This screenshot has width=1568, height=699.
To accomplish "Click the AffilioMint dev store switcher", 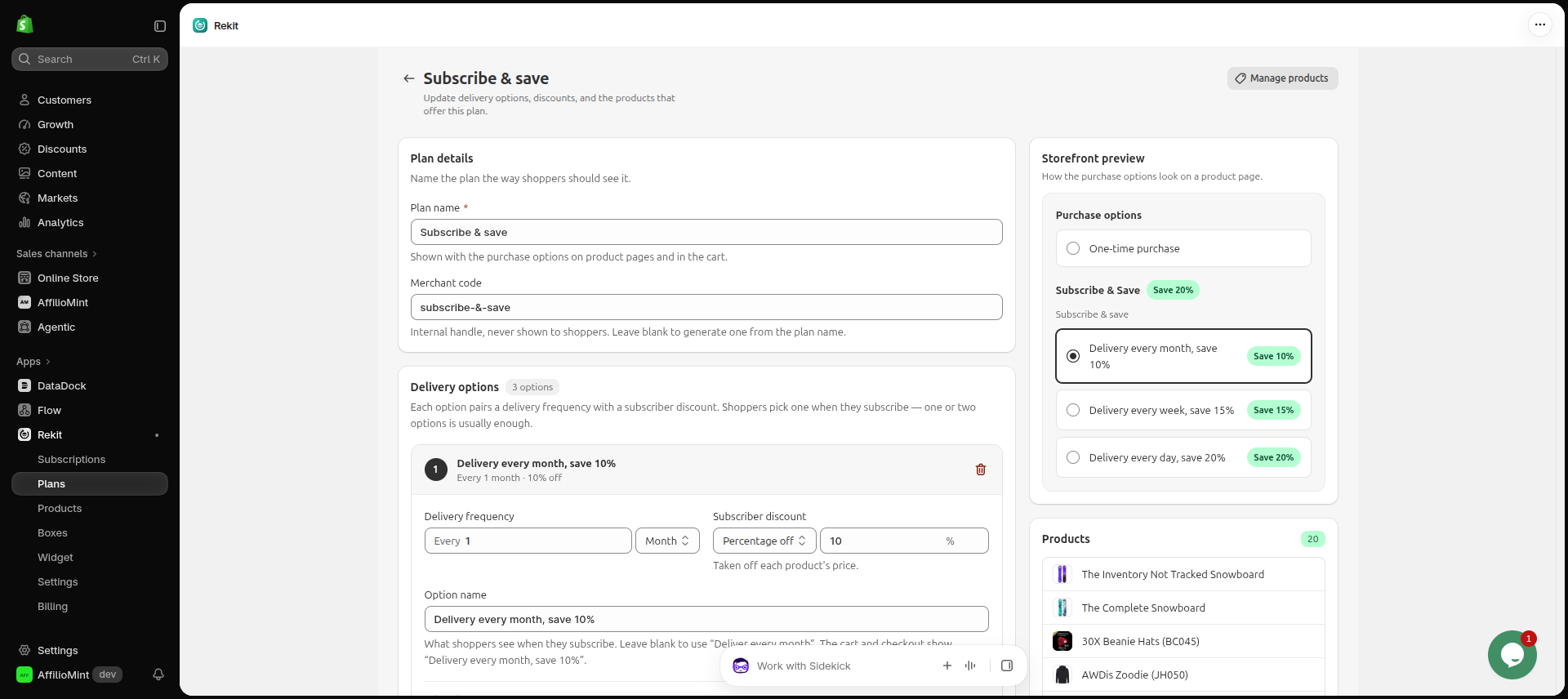I will pyautogui.click(x=69, y=675).
